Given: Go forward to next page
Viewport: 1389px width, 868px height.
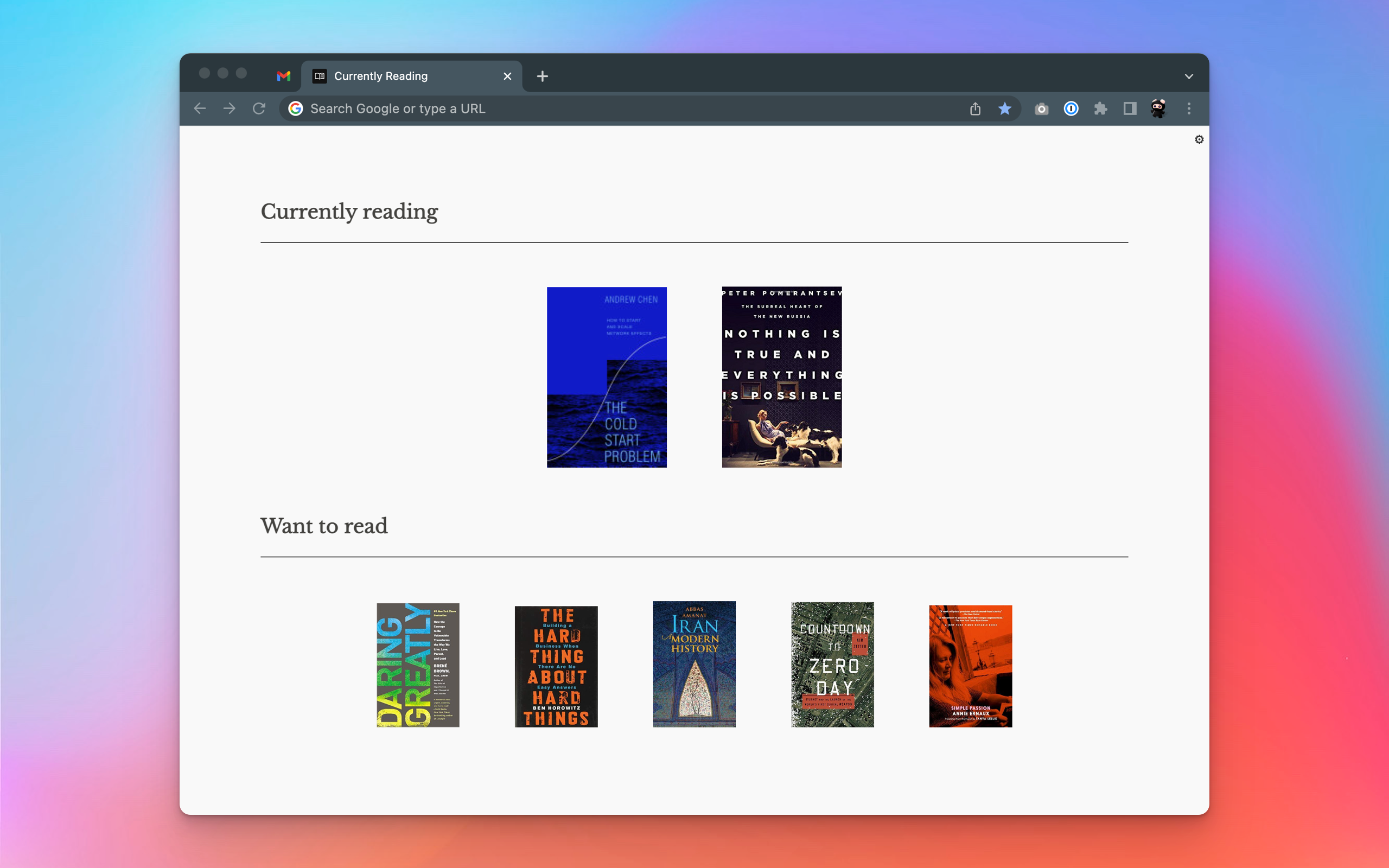Looking at the screenshot, I should 230,108.
